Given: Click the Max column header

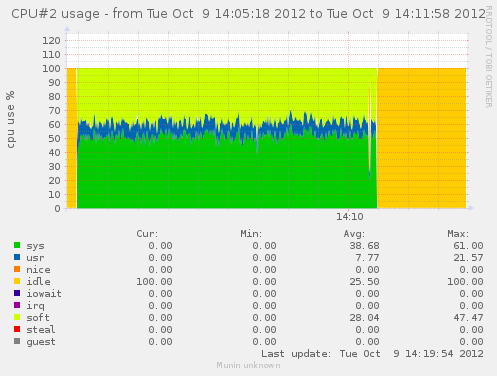Looking at the screenshot, I should [458, 234].
